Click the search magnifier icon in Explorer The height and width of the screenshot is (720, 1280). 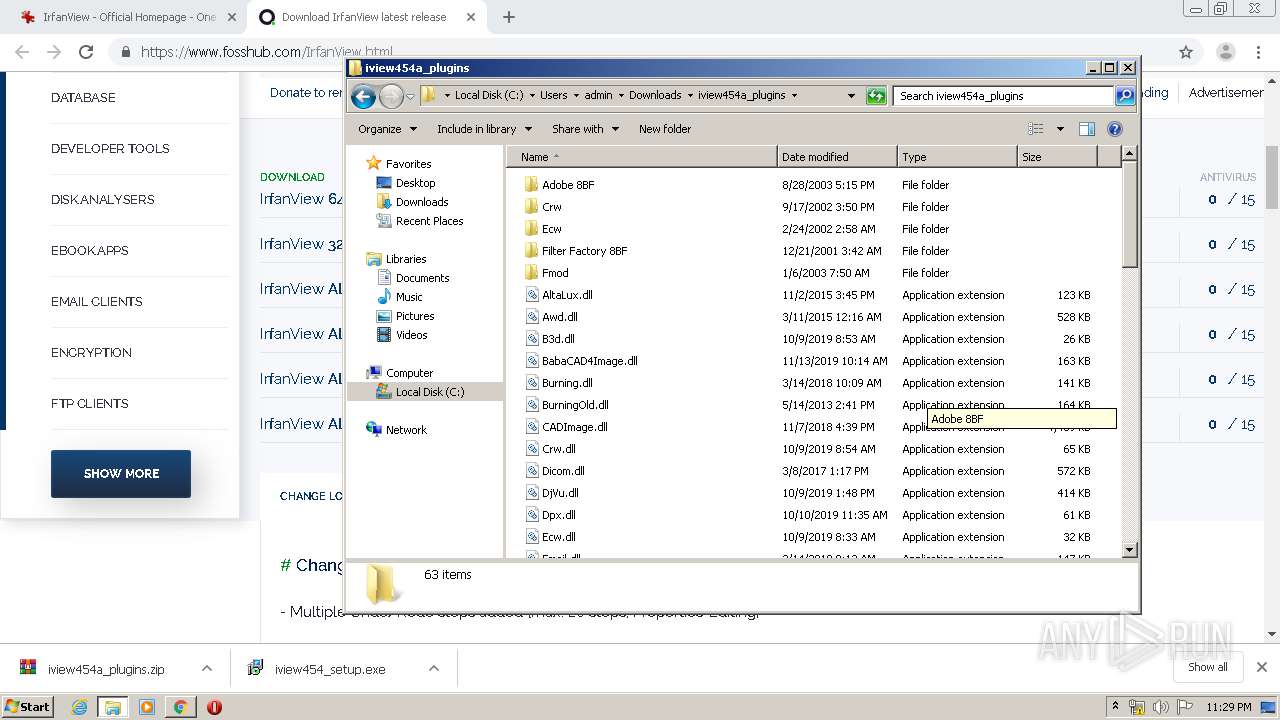pos(1125,96)
